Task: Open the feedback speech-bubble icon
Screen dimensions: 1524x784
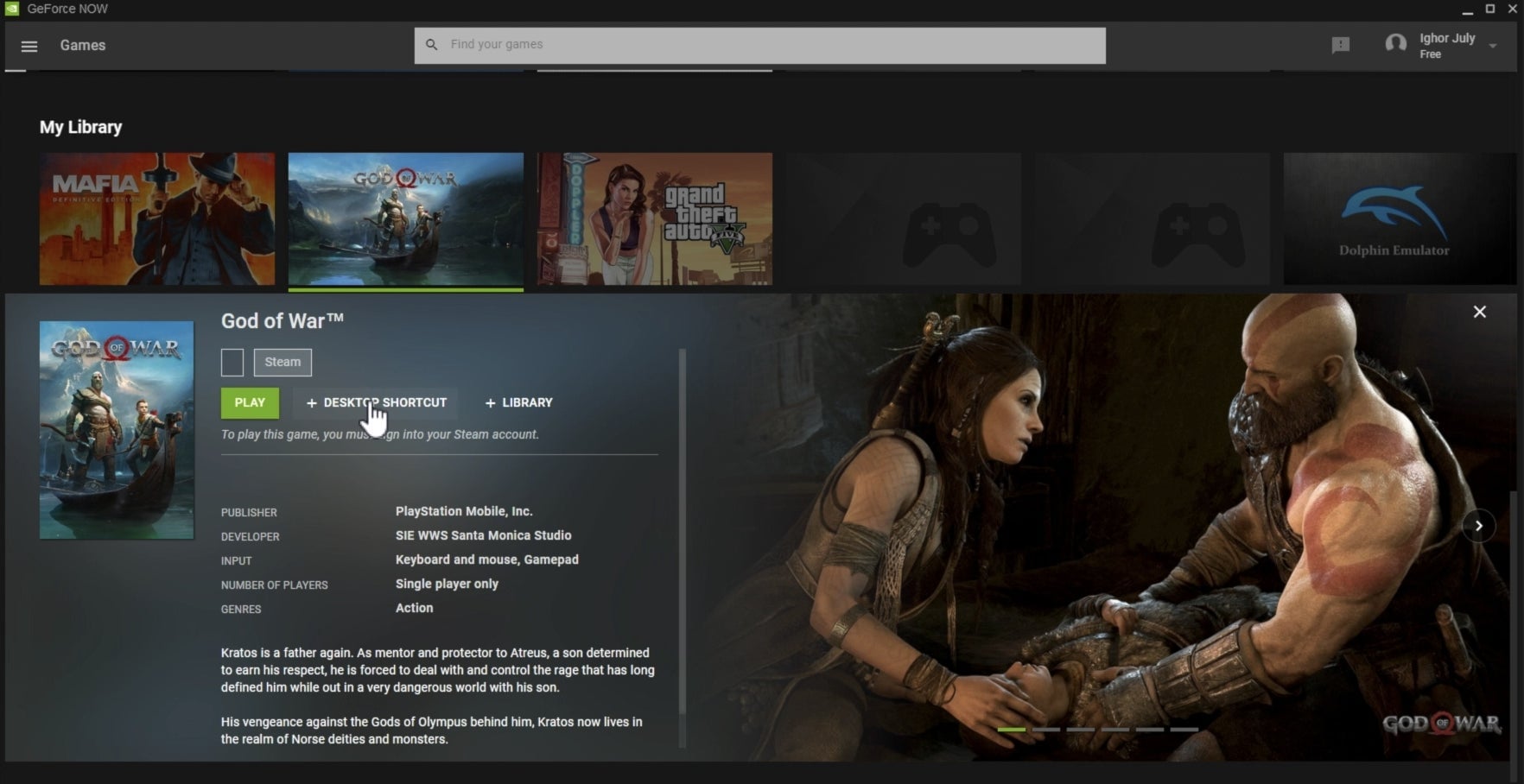Action: point(1341,45)
